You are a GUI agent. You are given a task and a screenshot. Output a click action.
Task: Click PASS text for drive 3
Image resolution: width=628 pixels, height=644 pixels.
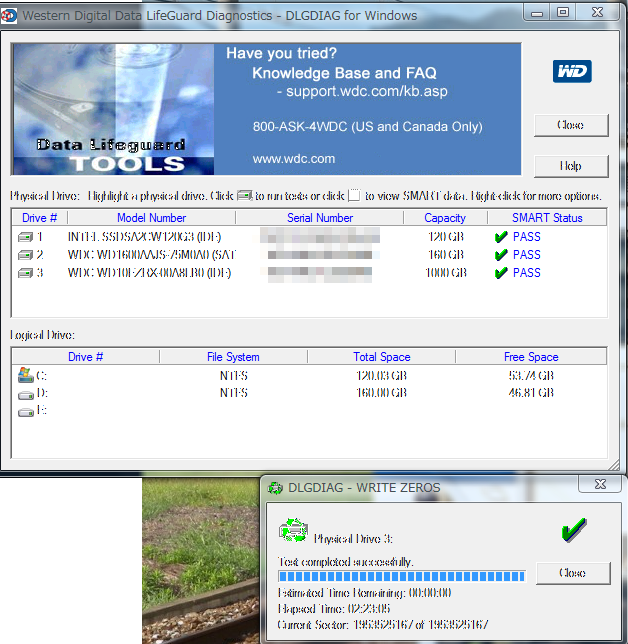coord(527,273)
